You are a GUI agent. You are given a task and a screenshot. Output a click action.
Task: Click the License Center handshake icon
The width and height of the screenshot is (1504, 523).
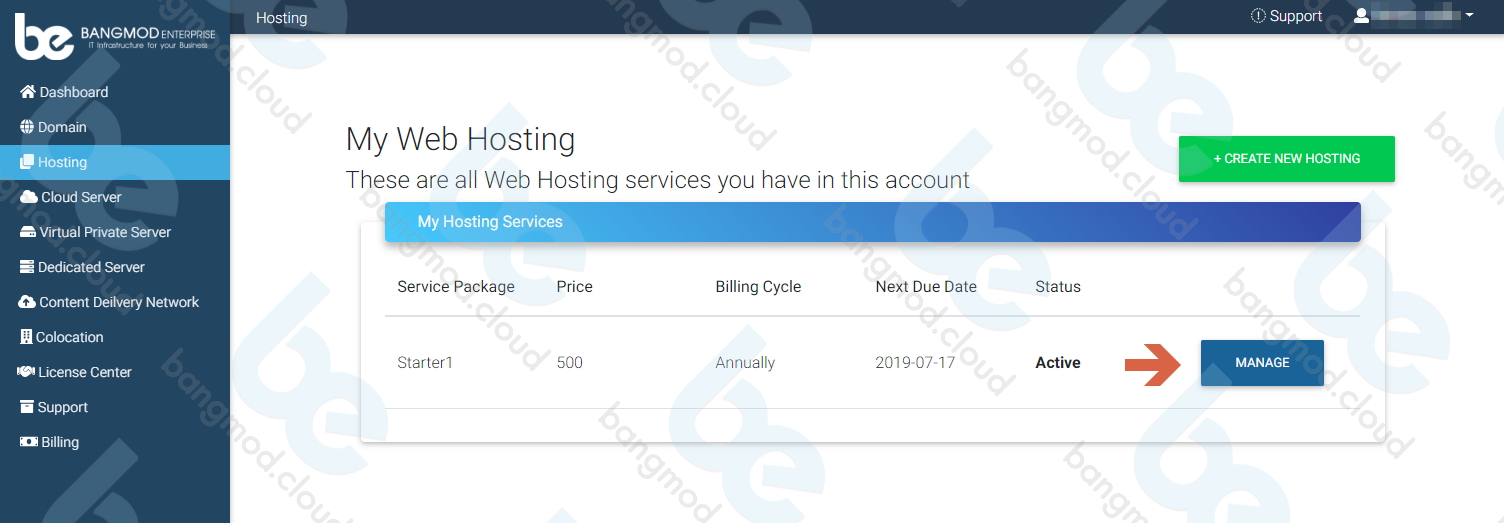[27, 372]
